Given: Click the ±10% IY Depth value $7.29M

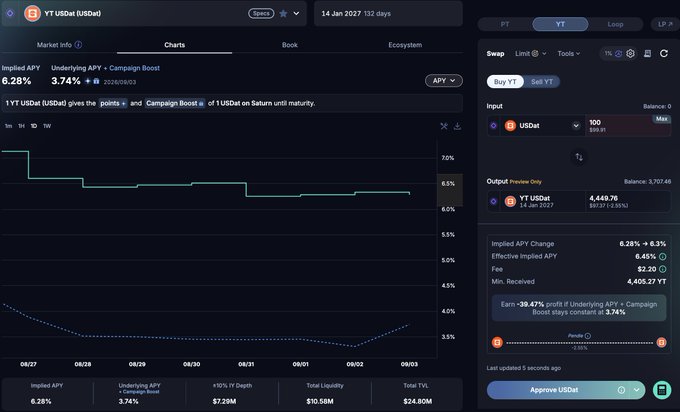Looking at the screenshot, I should click(x=224, y=402).
